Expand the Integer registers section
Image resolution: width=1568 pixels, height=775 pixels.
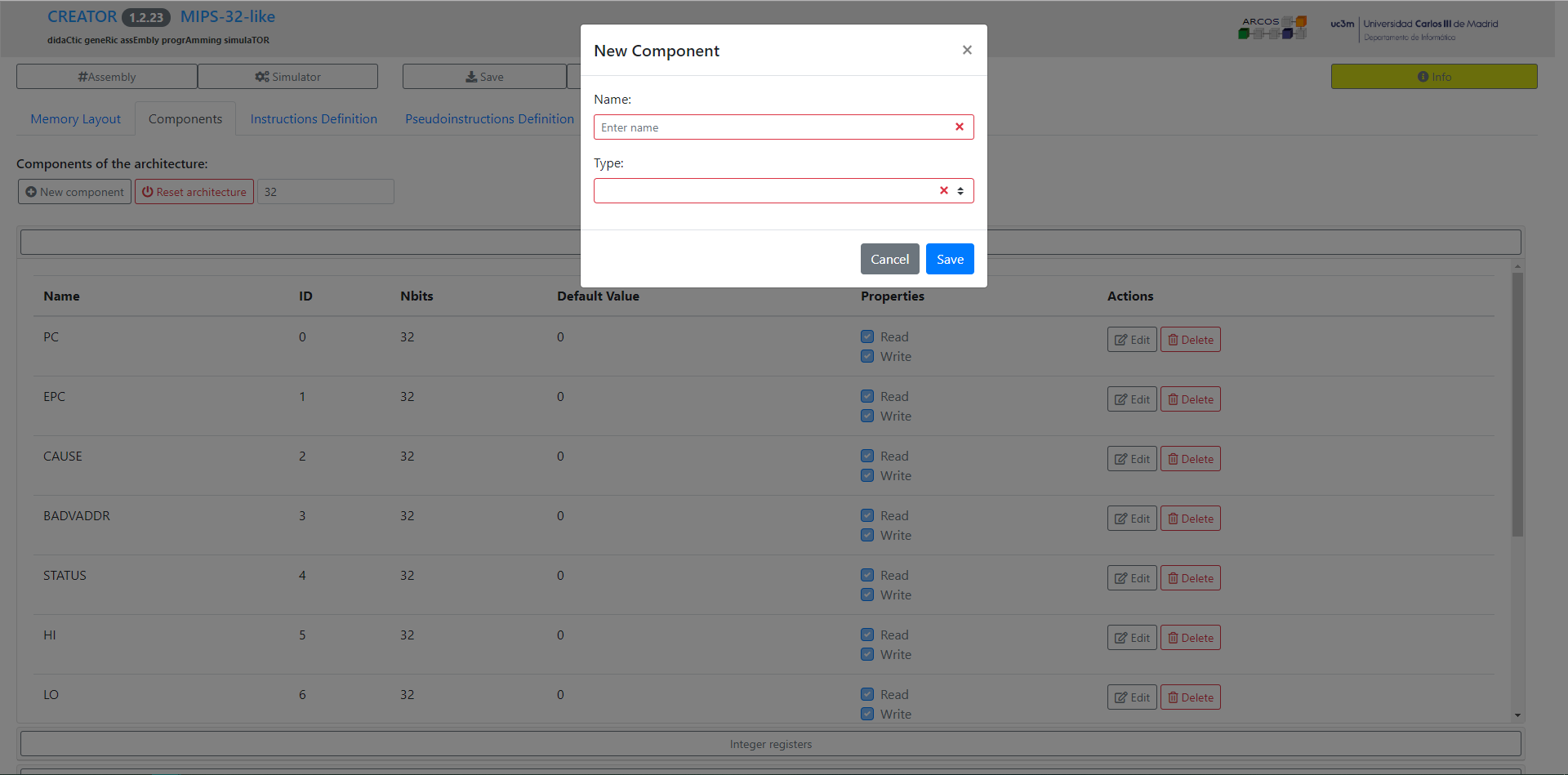[770, 744]
